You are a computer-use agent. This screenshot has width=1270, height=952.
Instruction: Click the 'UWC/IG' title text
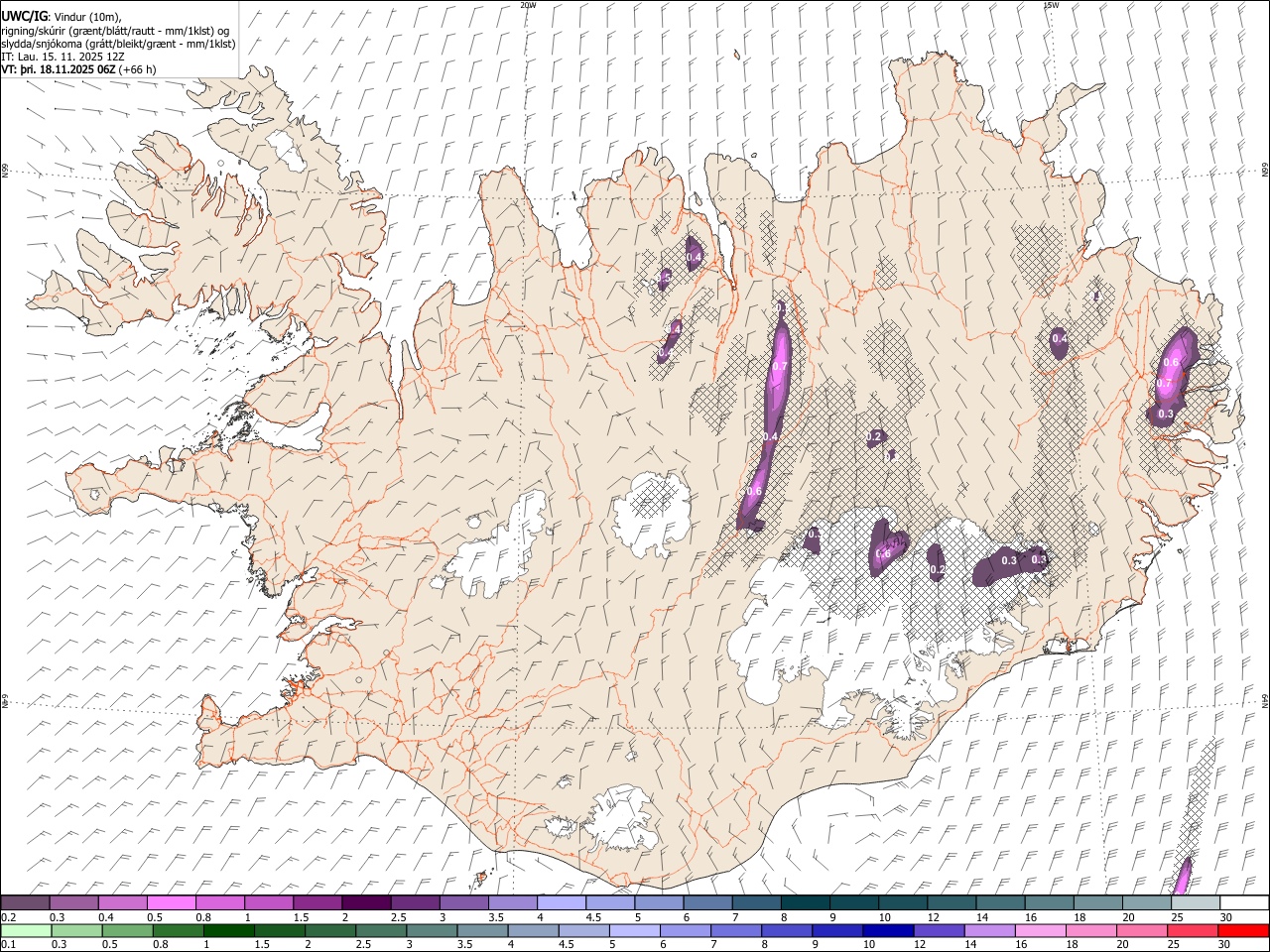coord(24,16)
